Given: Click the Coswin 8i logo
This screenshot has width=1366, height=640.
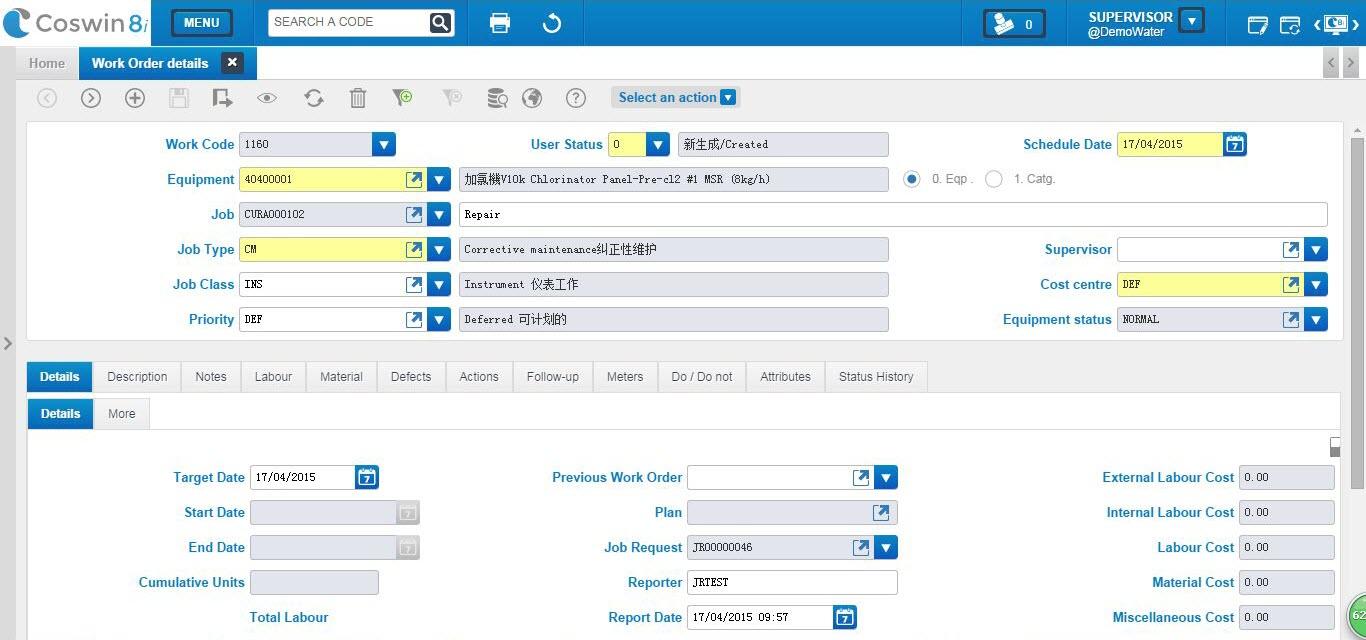Looking at the screenshot, I should pyautogui.click(x=76, y=23).
